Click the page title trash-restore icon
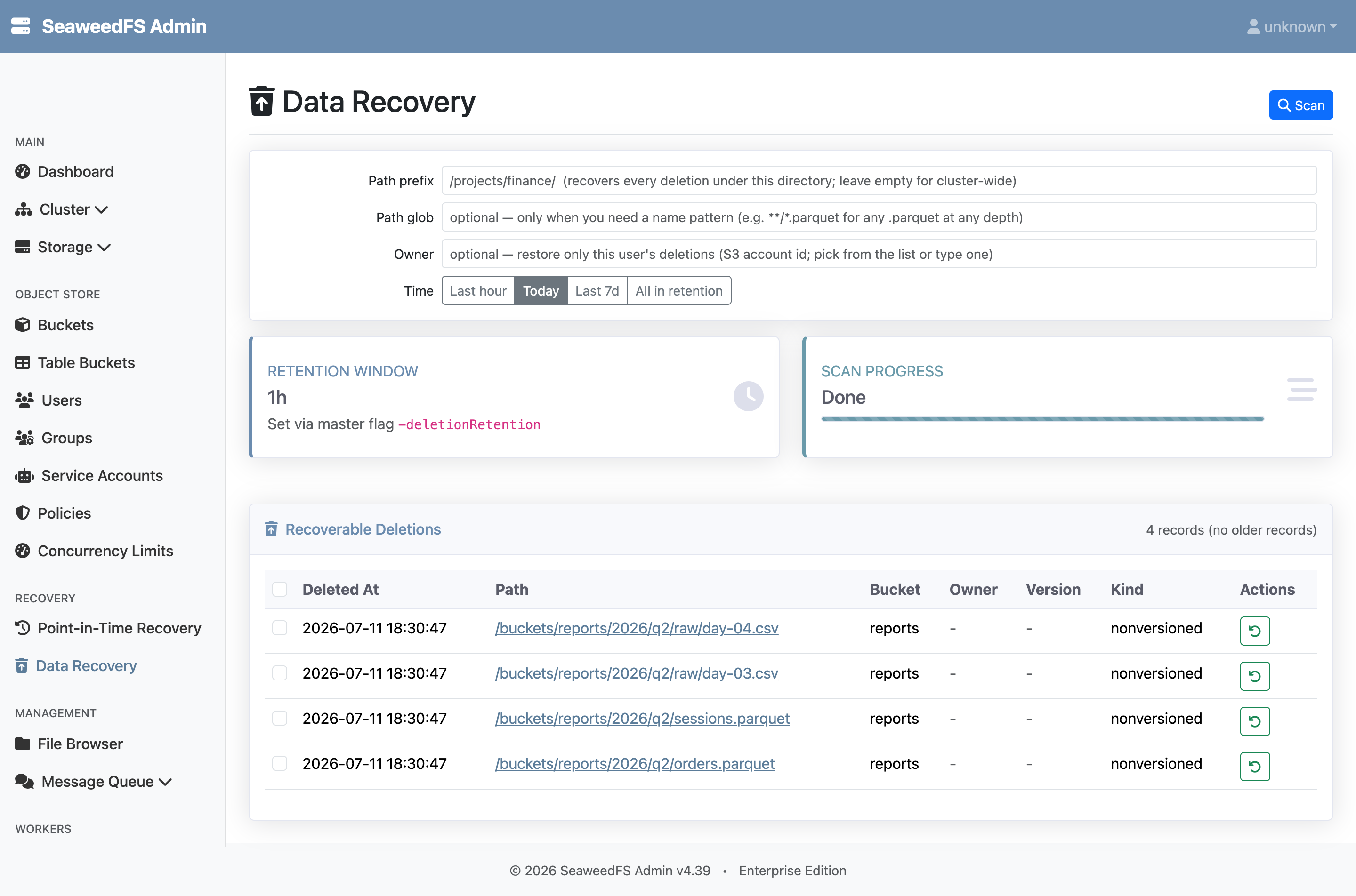Image resolution: width=1356 pixels, height=896 pixels. 262,101
